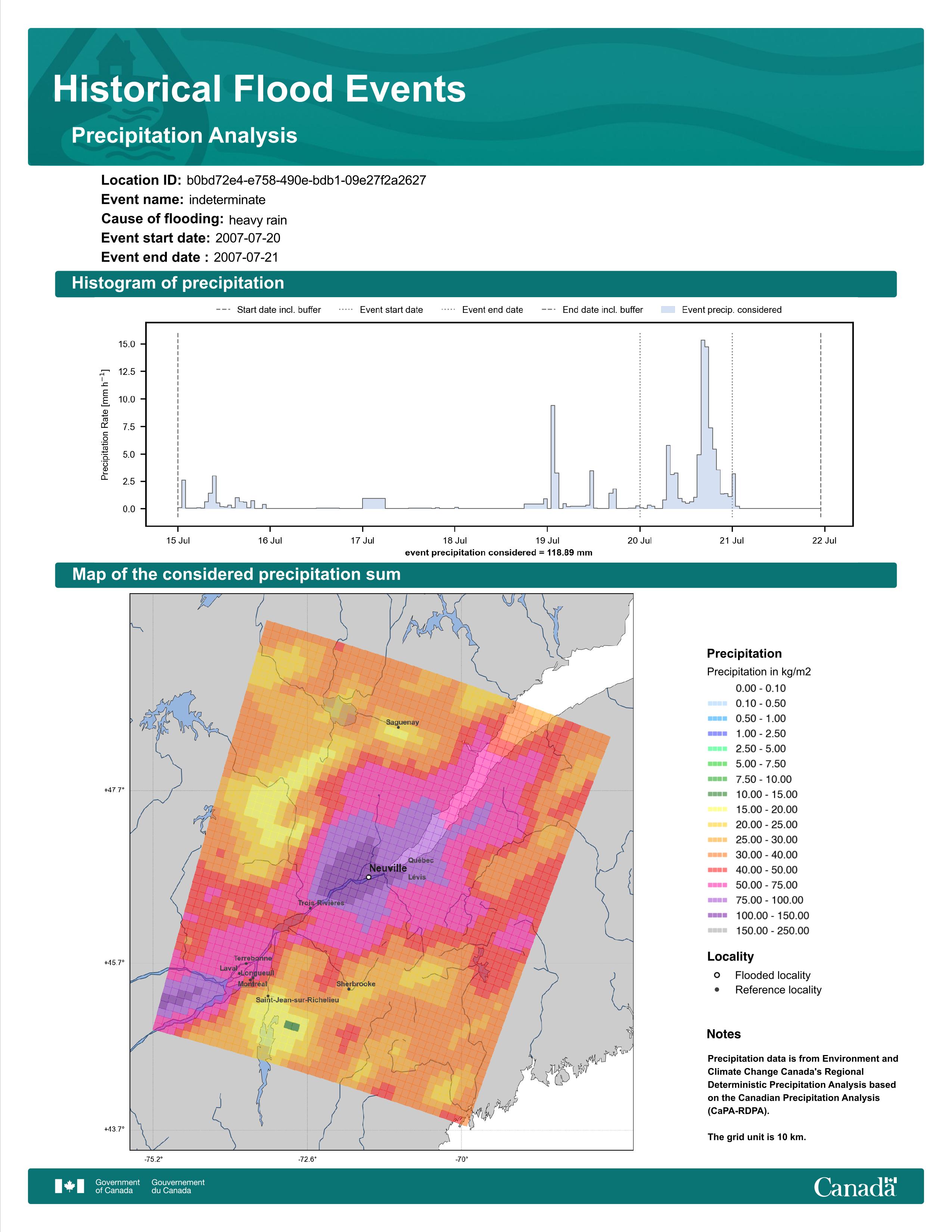Click the tallest histogram bar near 15 mm/h
This screenshot has height=1232, width=952.
[x=703, y=424]
